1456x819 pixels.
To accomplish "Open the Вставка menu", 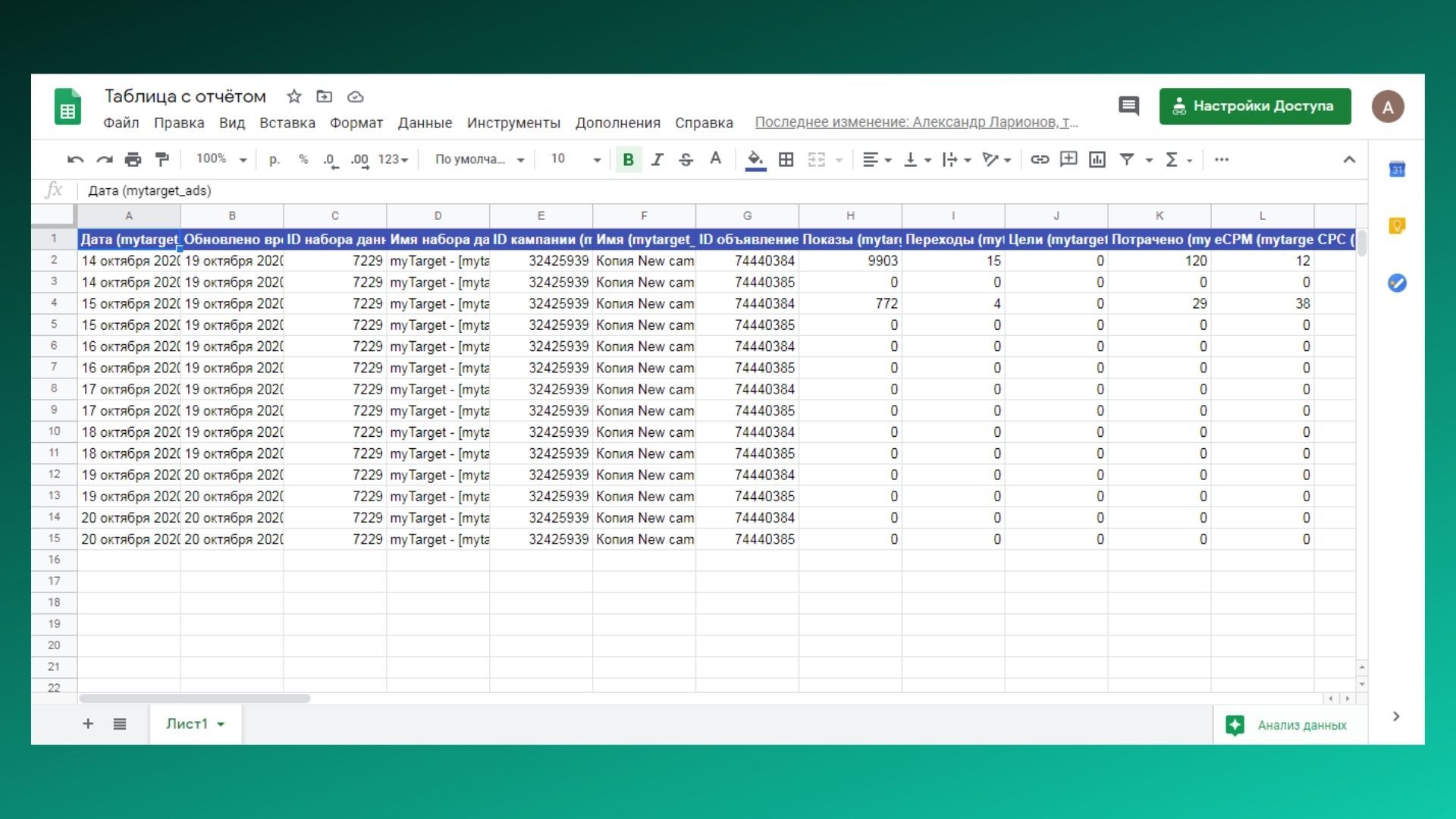I will [x=287, y=123].
